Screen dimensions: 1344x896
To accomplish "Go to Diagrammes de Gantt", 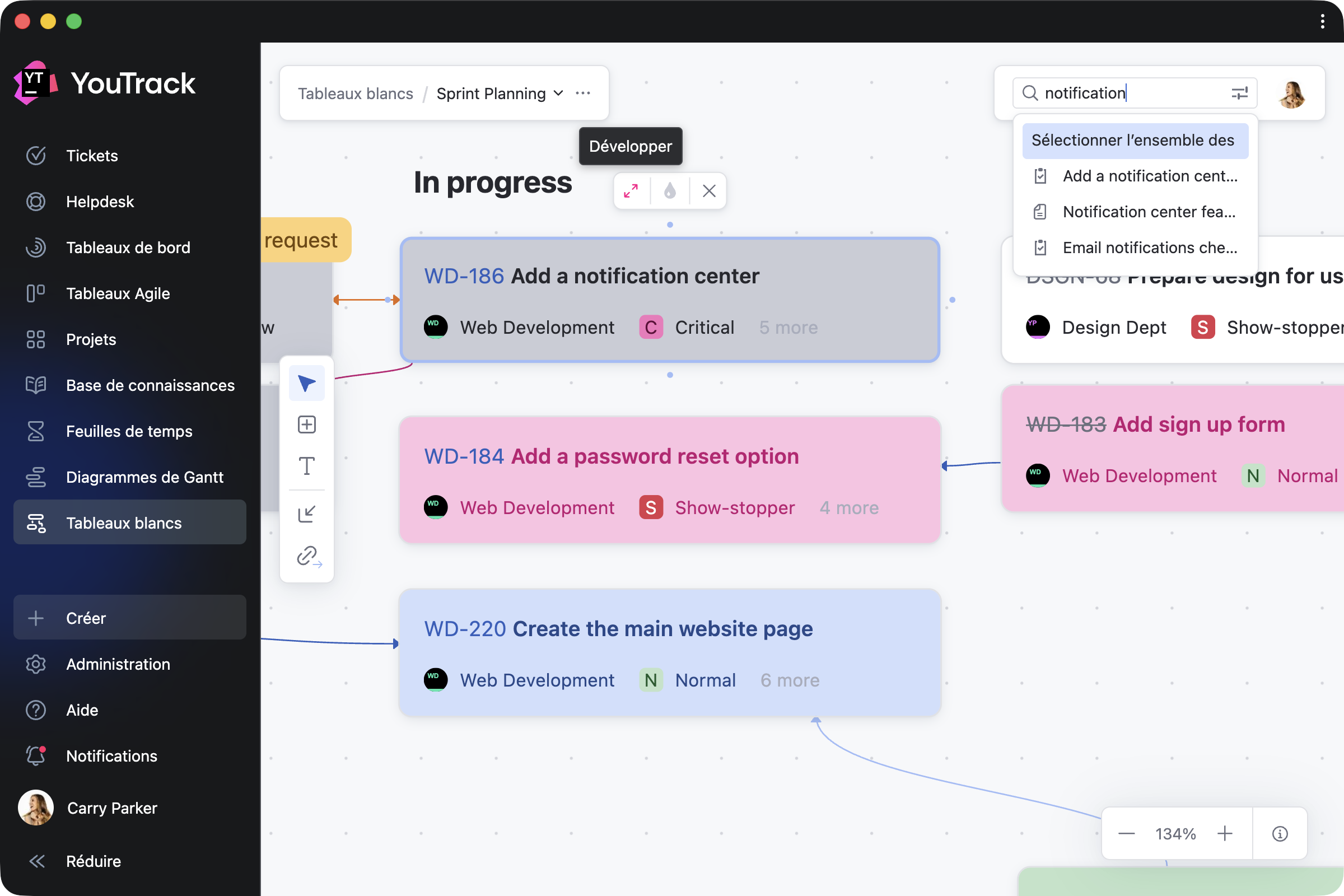I will (x=144, y=477).
